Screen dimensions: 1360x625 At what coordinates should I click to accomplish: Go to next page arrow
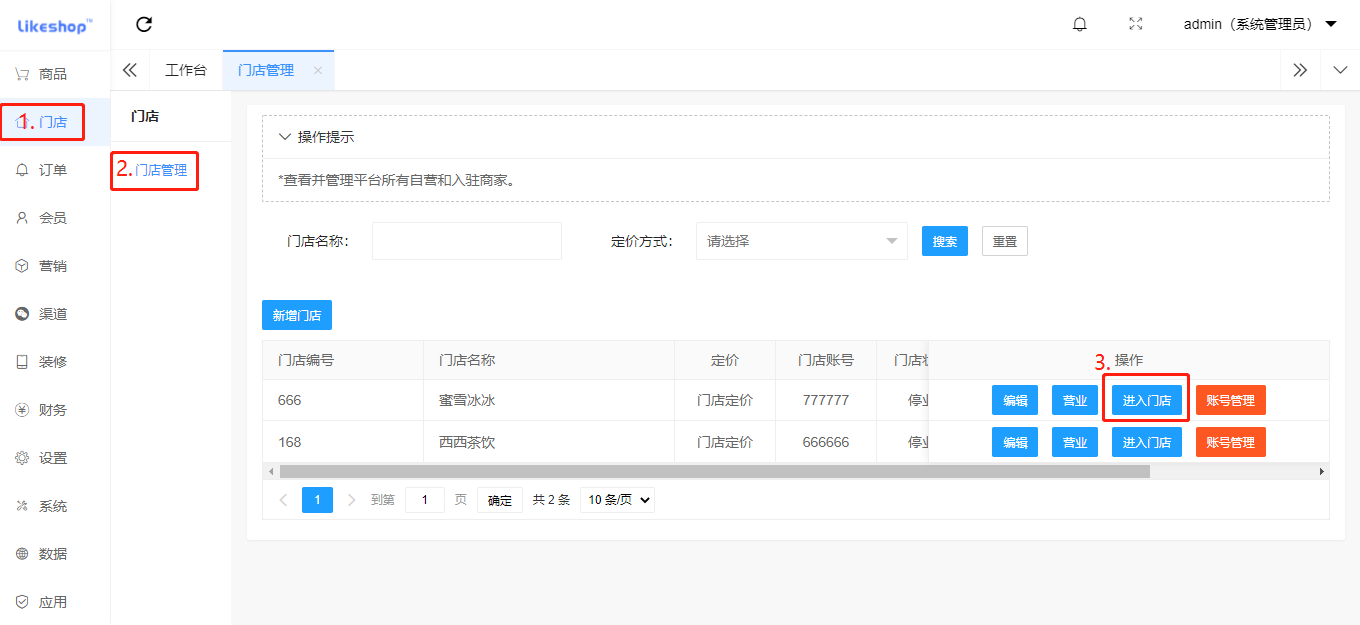click(351, 500)
